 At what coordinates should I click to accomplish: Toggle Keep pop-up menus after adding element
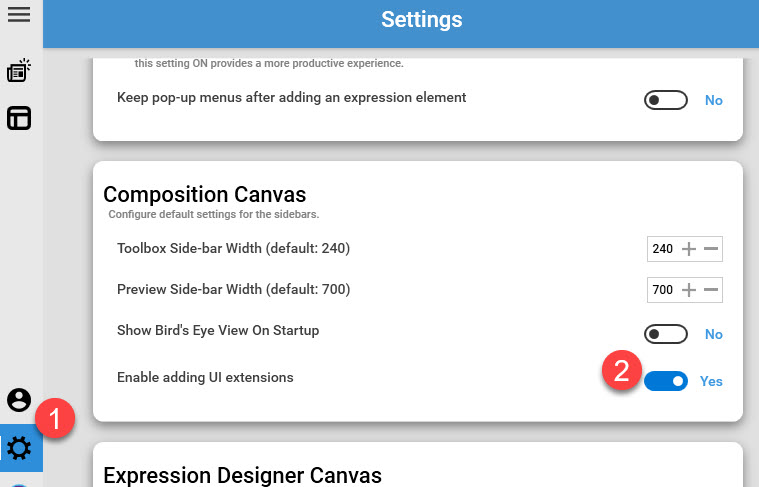point(666,100)
